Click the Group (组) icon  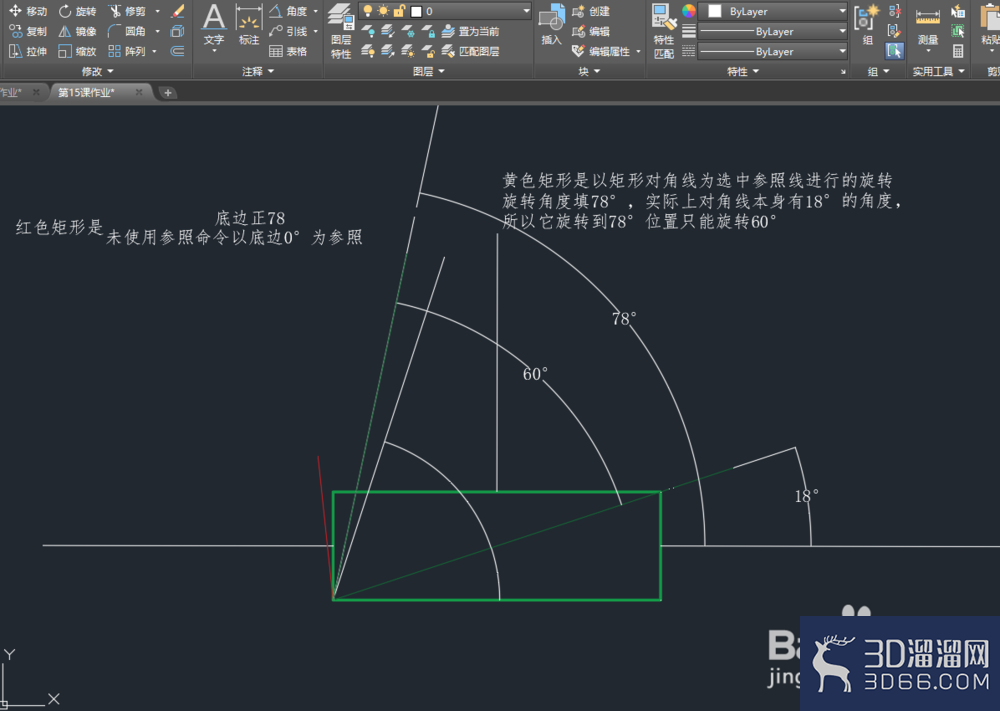867,26
